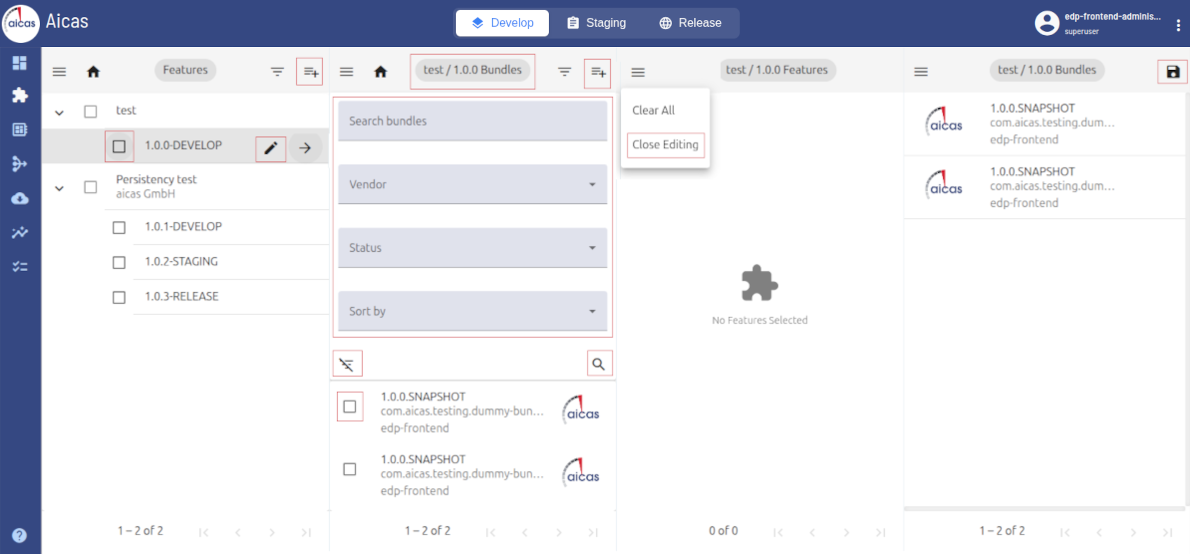Click the clear filter icon below Sort by
The width and height of the screenshot is (1190, 554).
[x=347, y=364]
